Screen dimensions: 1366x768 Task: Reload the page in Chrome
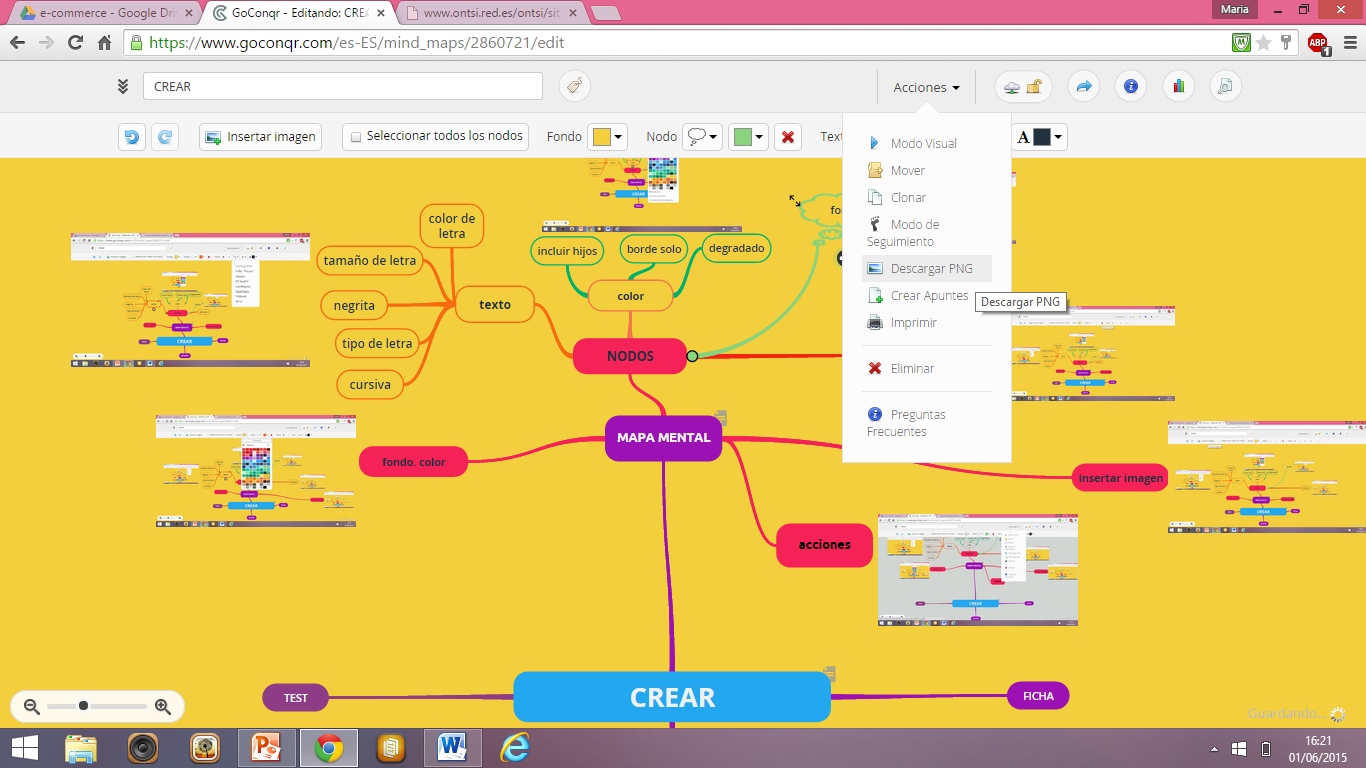tap(75, 42)
